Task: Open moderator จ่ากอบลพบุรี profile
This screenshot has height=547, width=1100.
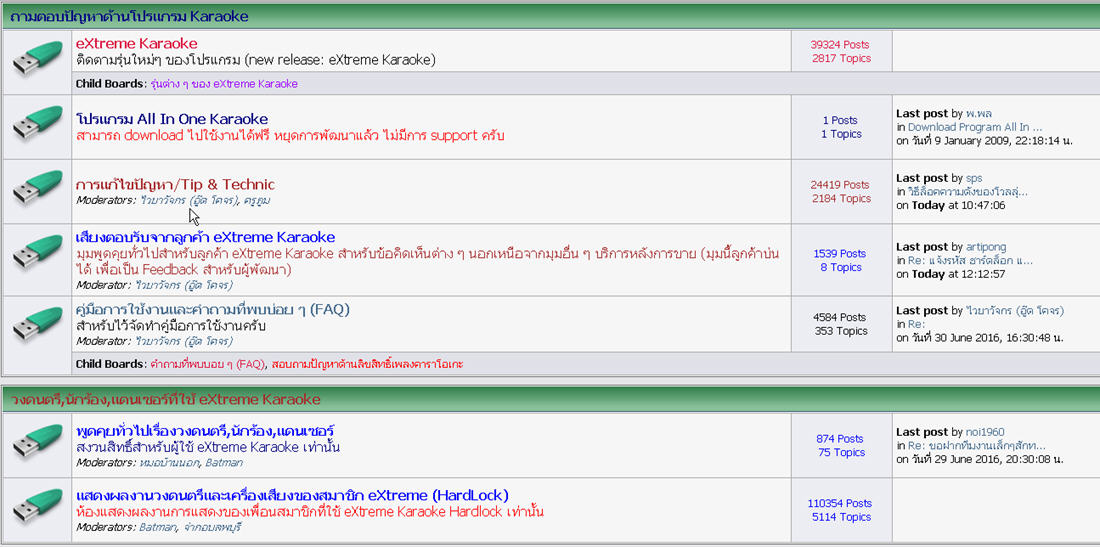Action: 213,527
